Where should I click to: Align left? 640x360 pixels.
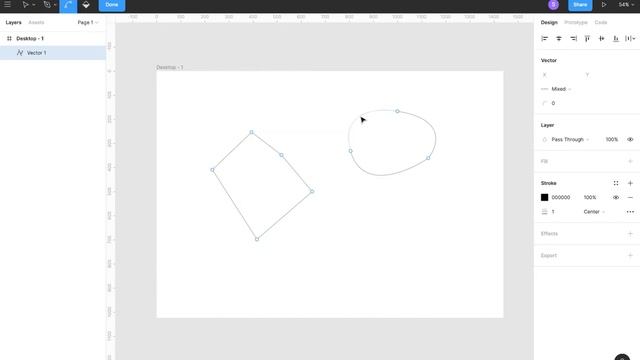544,38
